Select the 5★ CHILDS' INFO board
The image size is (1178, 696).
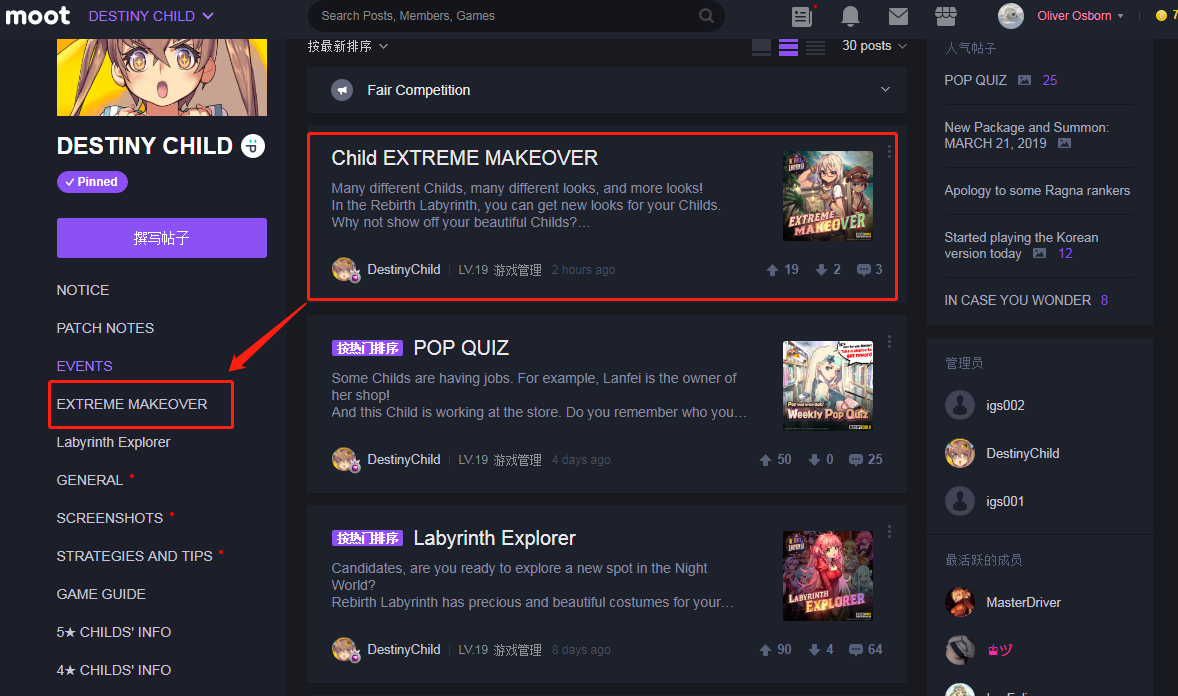[x=114, y=632]
